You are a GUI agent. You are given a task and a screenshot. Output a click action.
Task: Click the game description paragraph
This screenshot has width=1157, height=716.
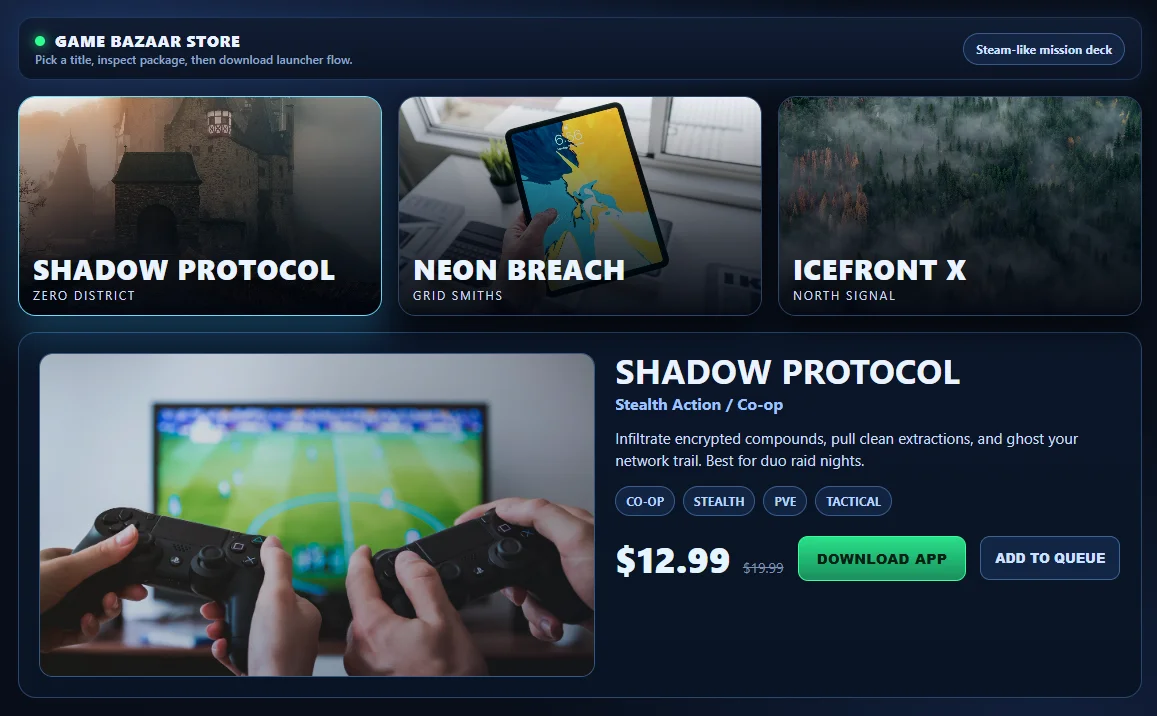click(x=846, y=450)
